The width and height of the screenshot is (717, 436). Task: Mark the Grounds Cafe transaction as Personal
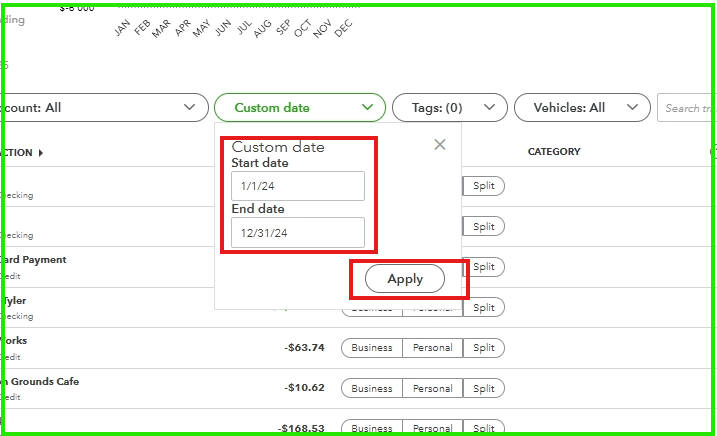pyautogui.click(x=432, y=389)
